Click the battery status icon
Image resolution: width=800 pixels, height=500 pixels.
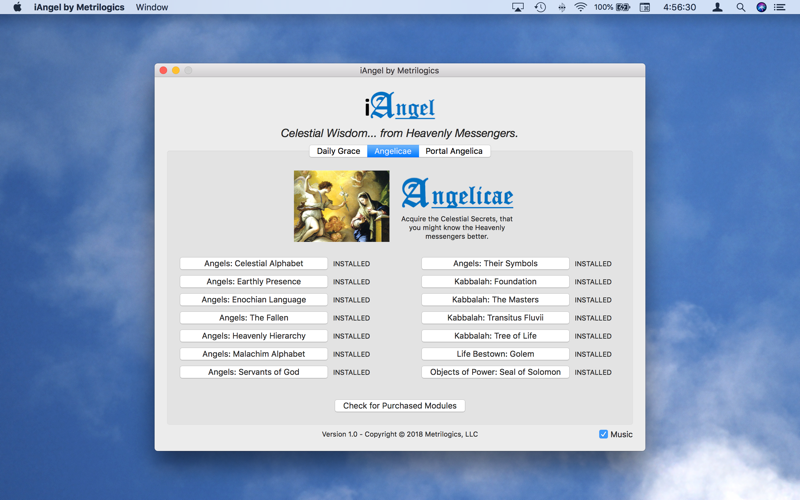pyautogui.click(x=623, y=7)
